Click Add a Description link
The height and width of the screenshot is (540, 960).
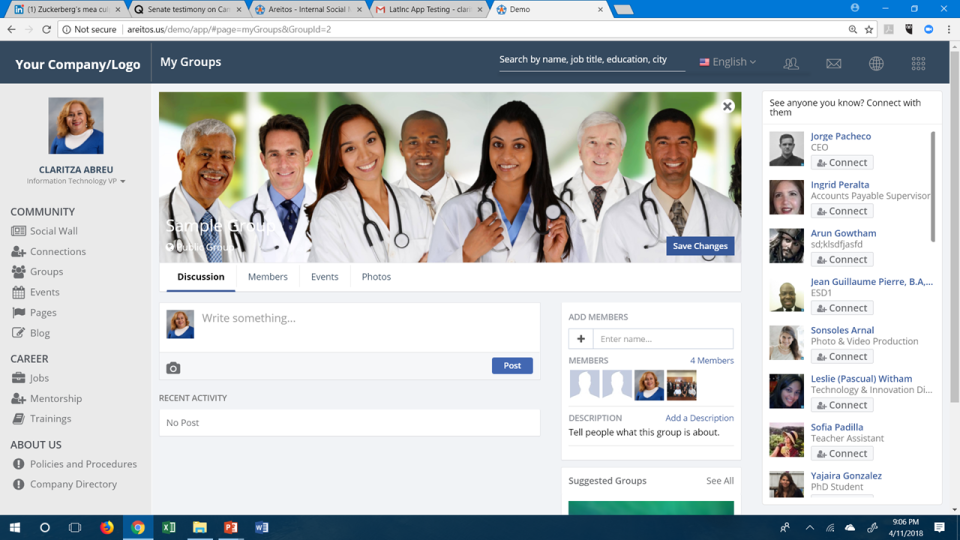(699, 418)
